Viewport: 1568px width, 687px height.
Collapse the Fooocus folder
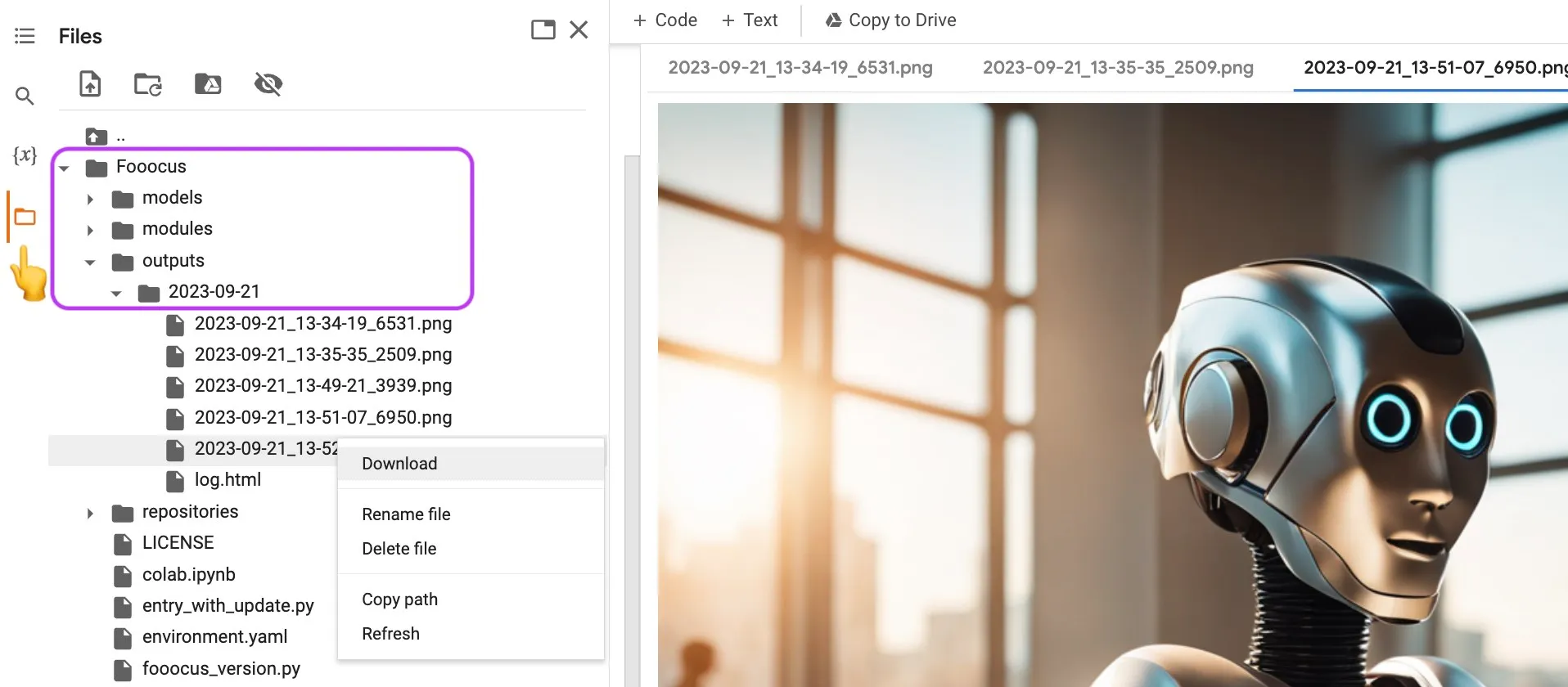click(x=64, y=168)
